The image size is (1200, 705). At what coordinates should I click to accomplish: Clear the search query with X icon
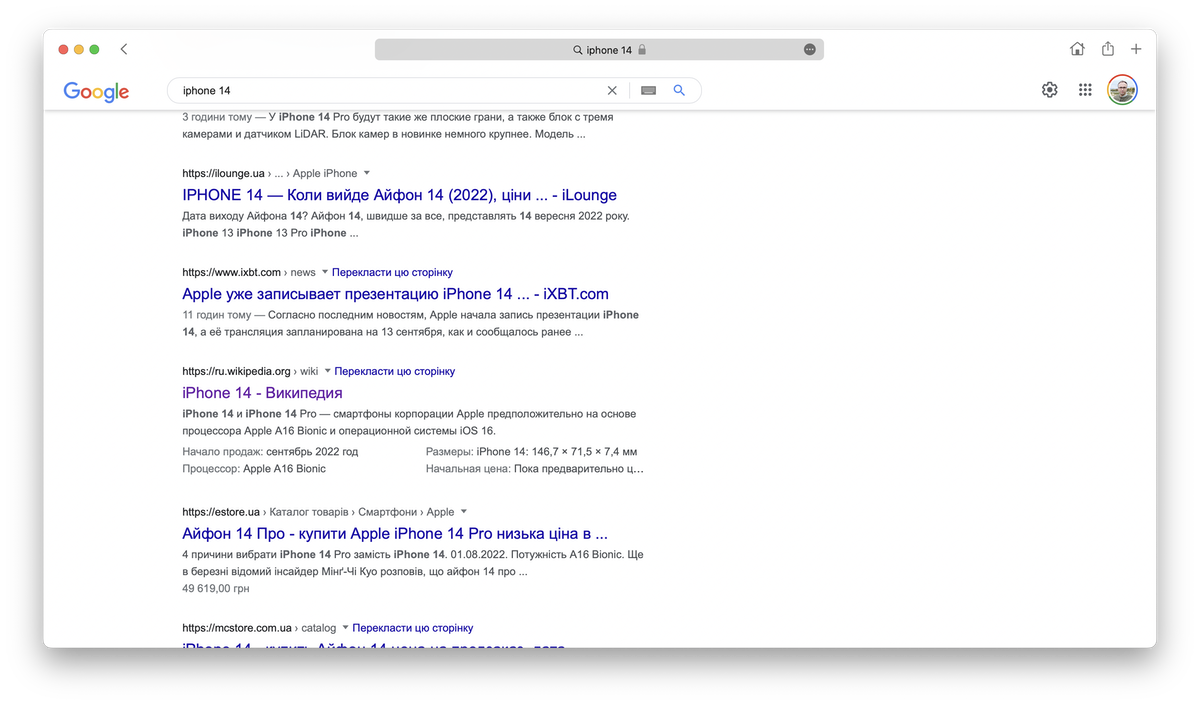pos(612,90)
